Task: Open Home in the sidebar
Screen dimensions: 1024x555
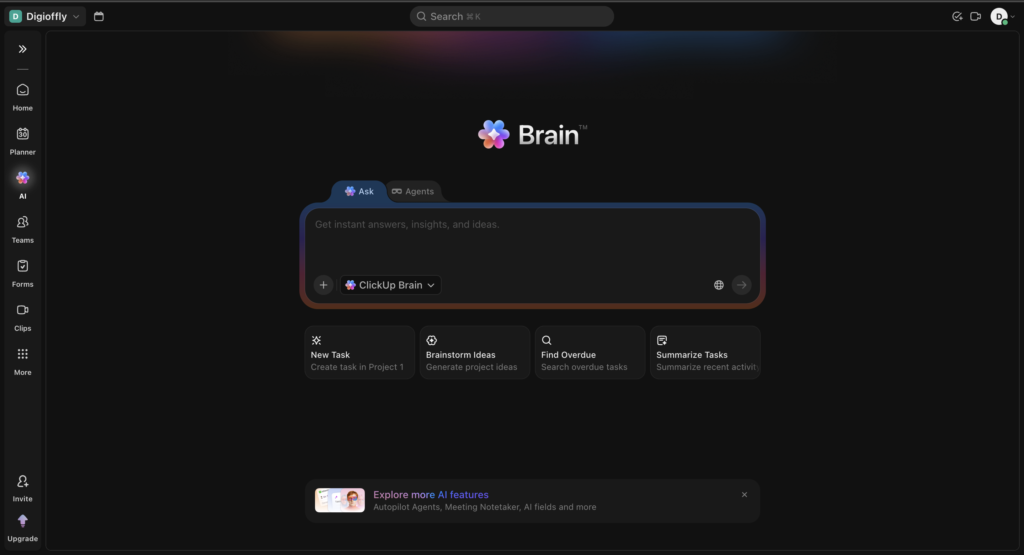Action: click(x=22, y=97)
